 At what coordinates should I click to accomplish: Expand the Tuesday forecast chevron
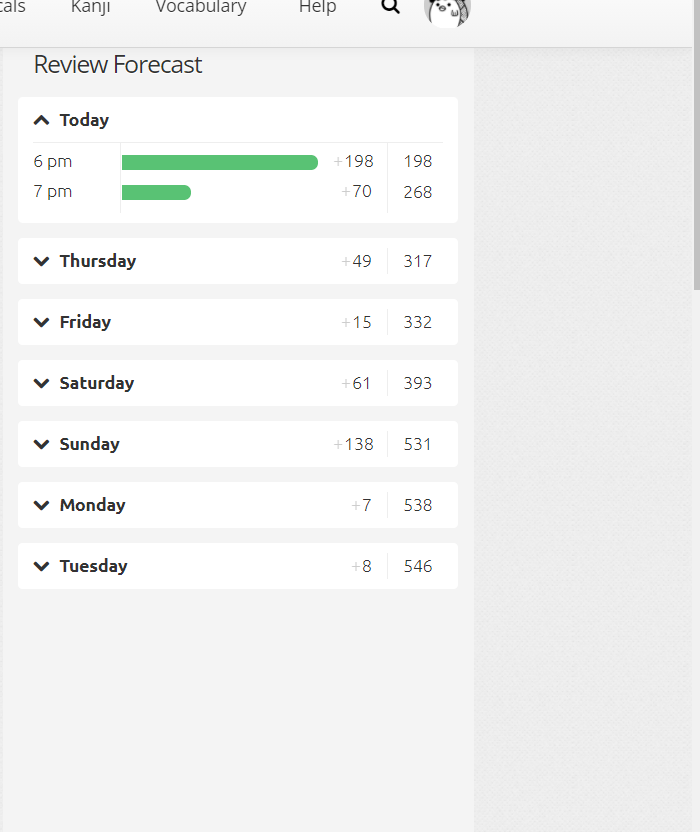pos(41,566)
